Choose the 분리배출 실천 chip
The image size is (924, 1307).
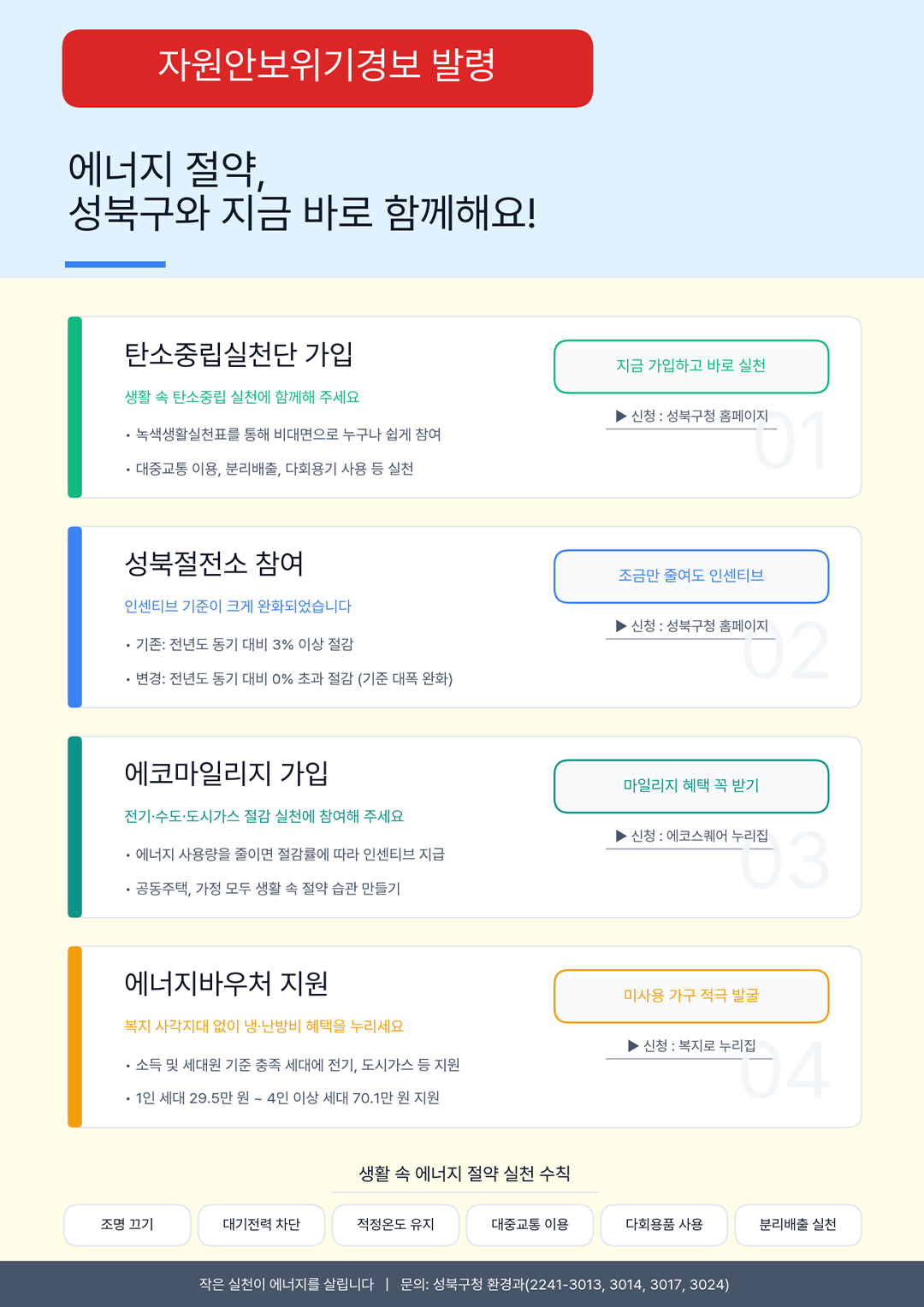798,1225
